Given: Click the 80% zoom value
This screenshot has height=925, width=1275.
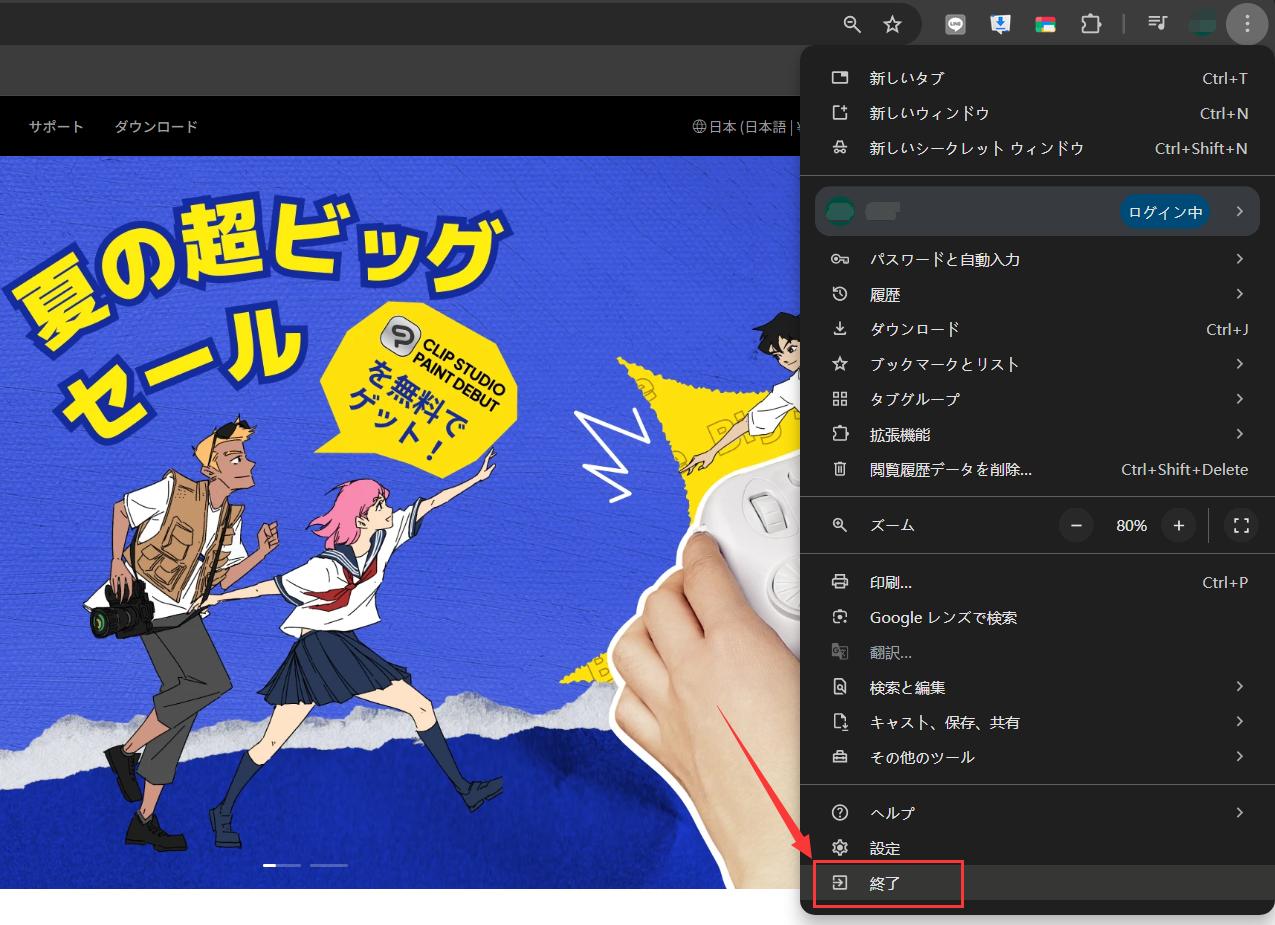Looking at the screenshot, I should click(x=1131, y=525).
